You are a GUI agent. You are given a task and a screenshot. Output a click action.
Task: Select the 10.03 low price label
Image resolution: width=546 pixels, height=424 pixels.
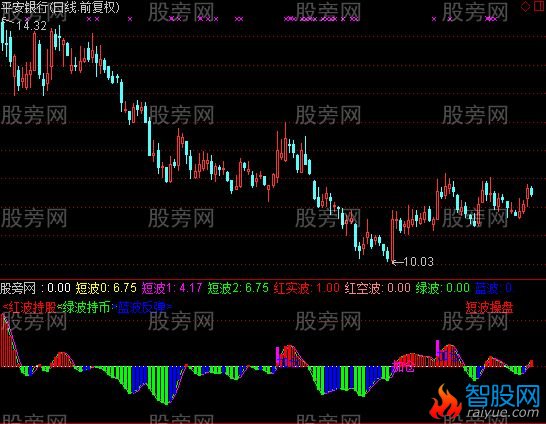point(419,261)
